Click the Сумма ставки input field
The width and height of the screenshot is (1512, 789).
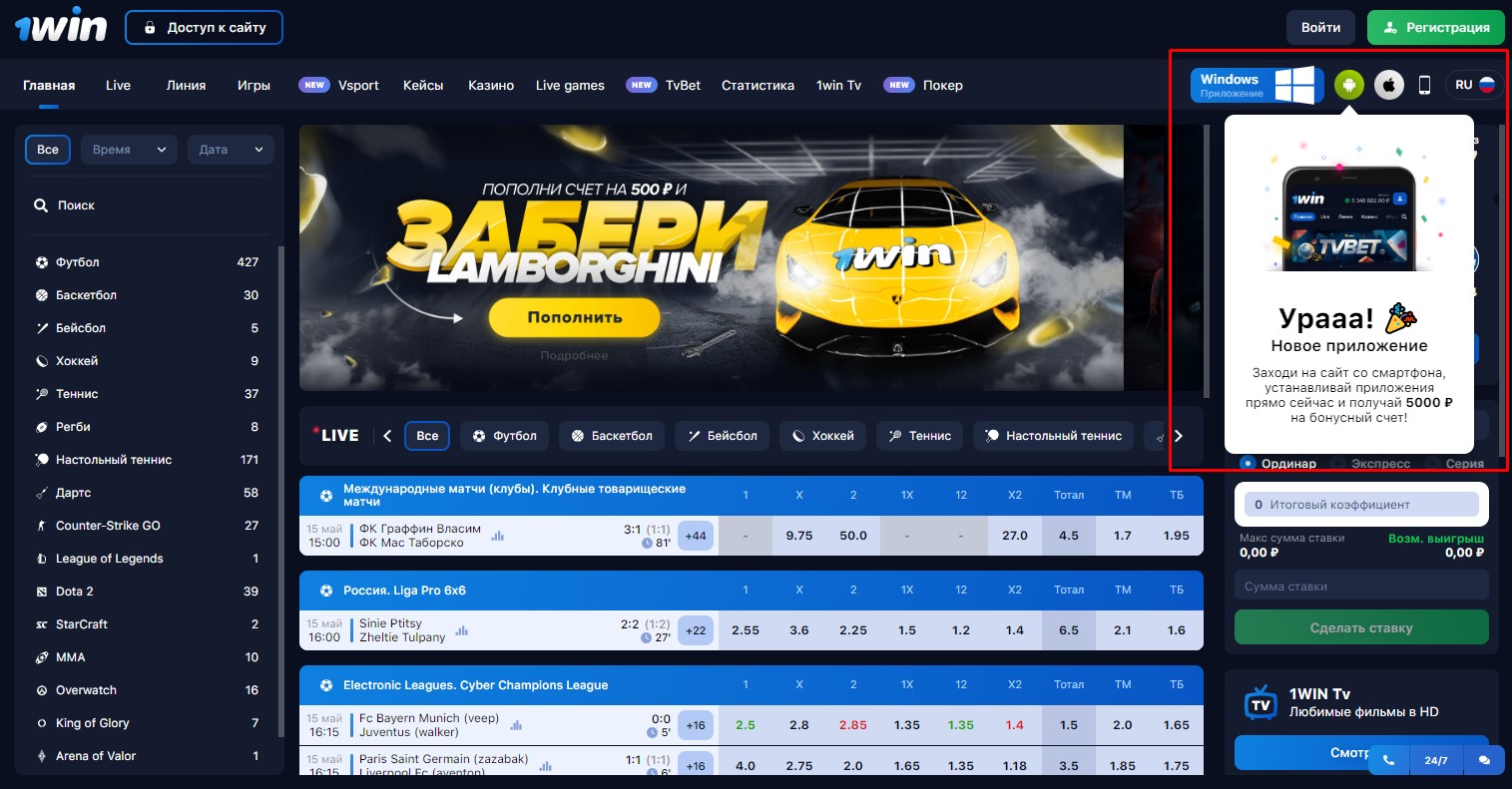(1361, 587)
